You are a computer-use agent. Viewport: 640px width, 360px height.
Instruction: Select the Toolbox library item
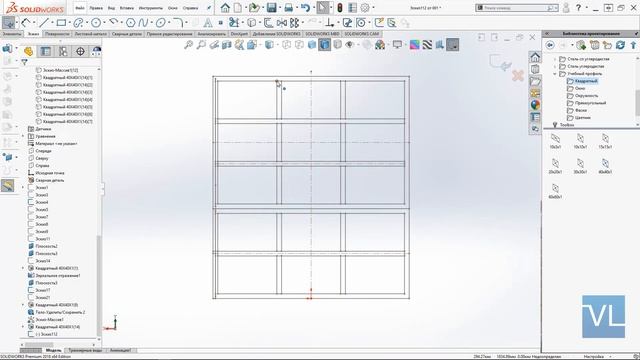click(567, 125)
